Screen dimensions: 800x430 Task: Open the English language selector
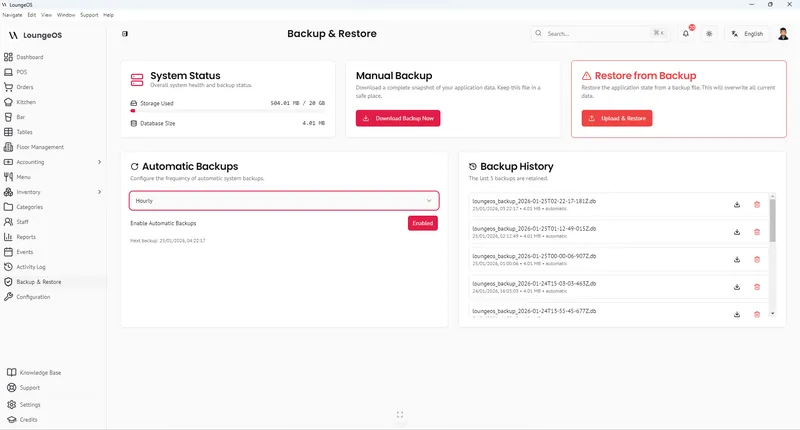tap(747, 34)
